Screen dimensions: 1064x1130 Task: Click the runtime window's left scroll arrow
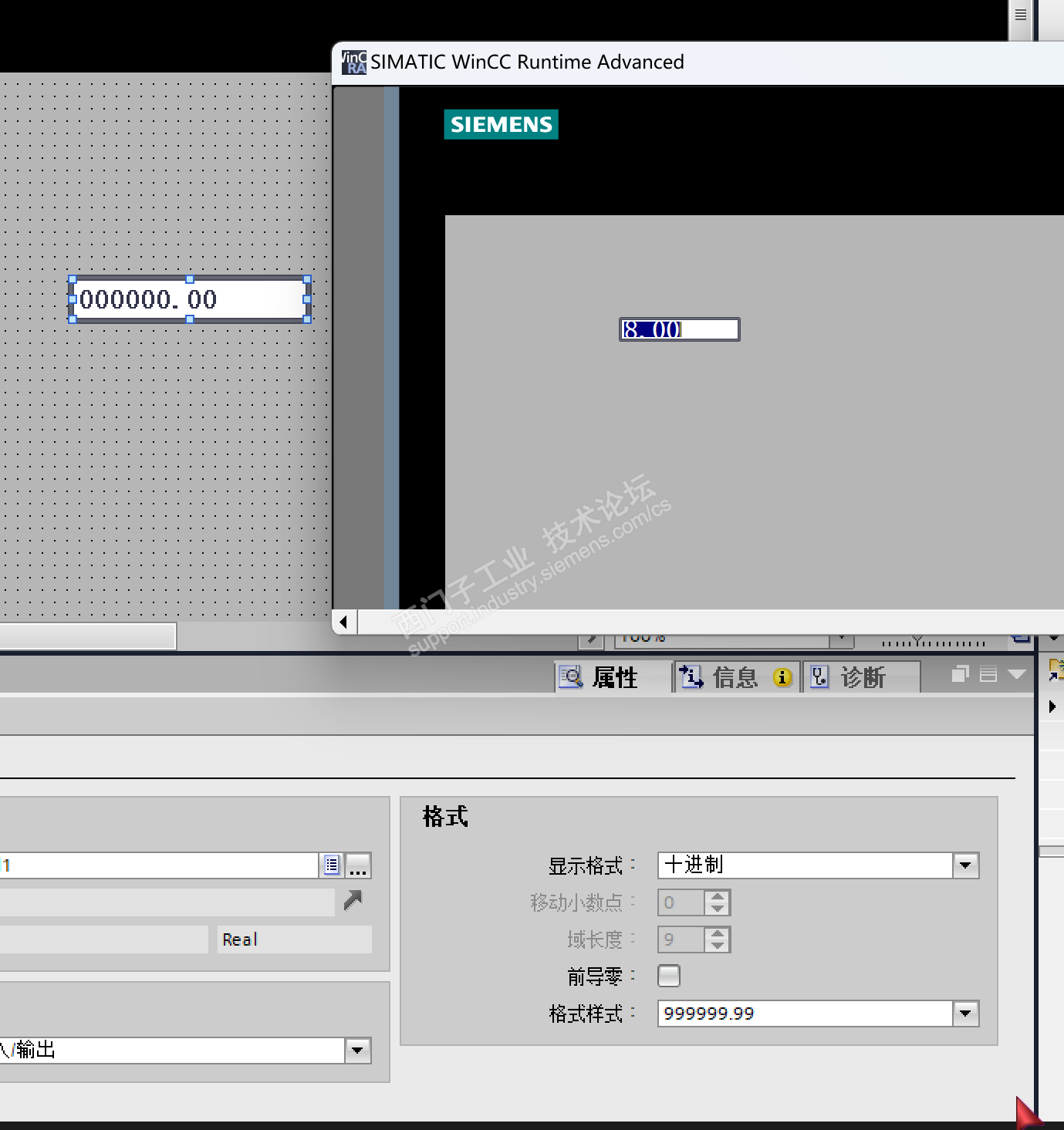pos(344,622)
